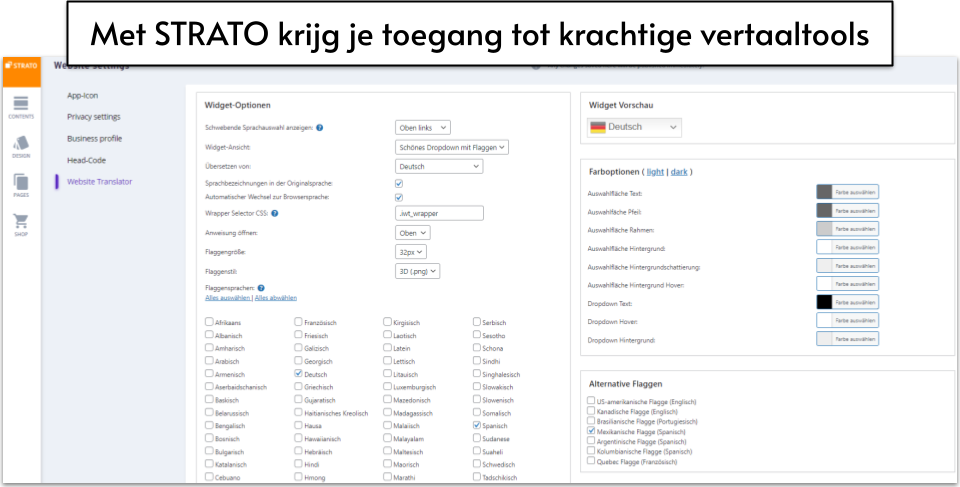
Task: Open Head-Code settings
Action: click(86, 160)
